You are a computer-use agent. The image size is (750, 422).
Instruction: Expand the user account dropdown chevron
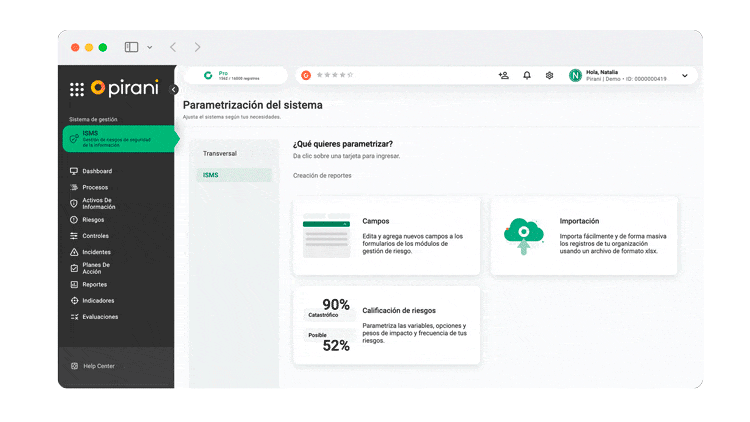click(685, 76)
